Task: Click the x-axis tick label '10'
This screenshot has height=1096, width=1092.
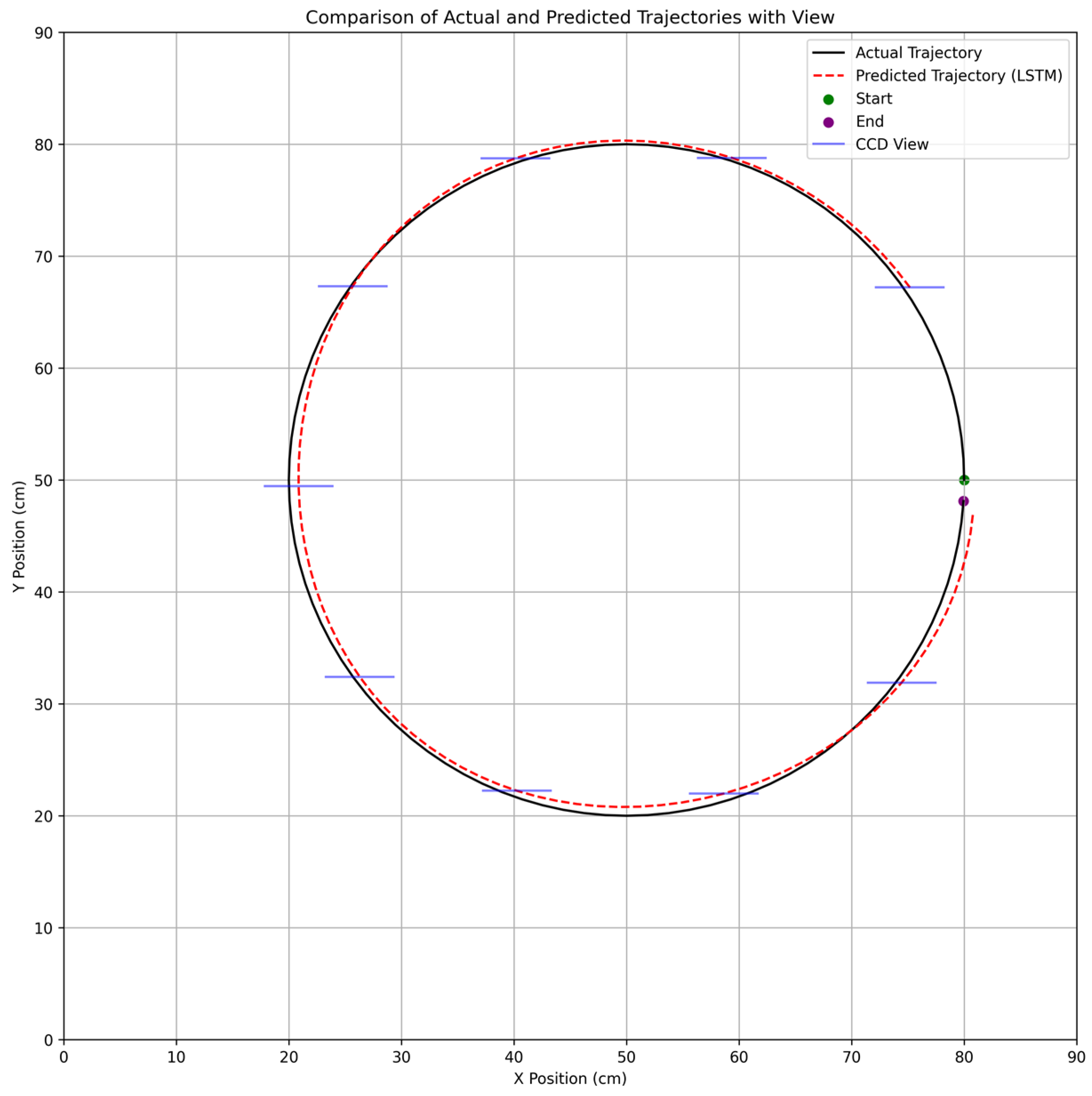Action: click(176, 1057)
